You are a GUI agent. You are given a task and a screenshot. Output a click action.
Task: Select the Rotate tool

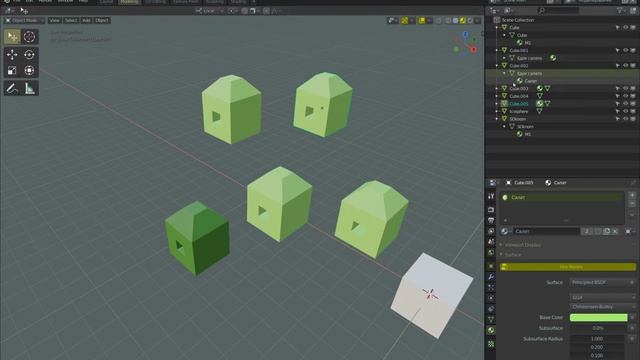tap(29, 54)
